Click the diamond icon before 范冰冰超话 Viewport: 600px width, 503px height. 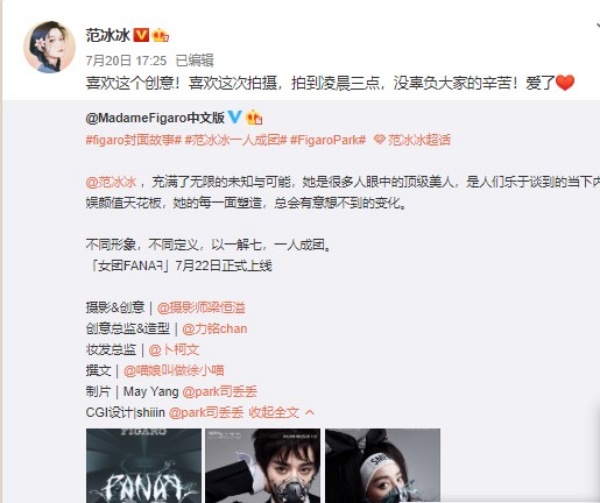[x=379, y=140]
